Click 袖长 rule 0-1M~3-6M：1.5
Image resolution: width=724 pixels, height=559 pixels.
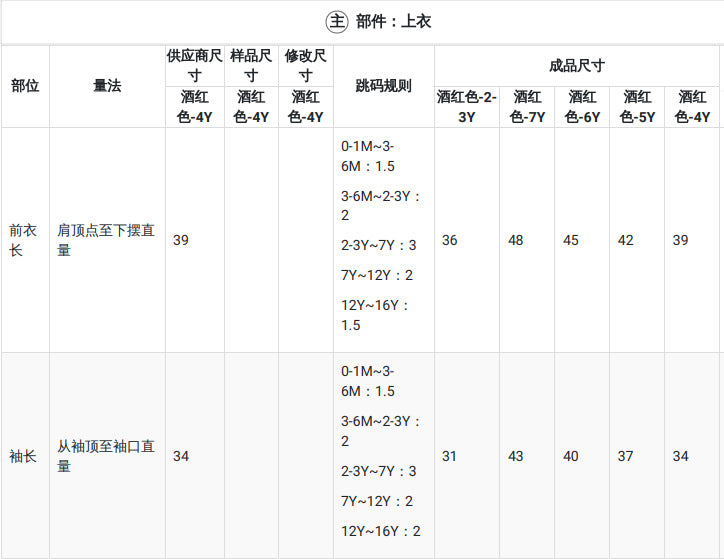pyautogui.click(x=368, y=381)
